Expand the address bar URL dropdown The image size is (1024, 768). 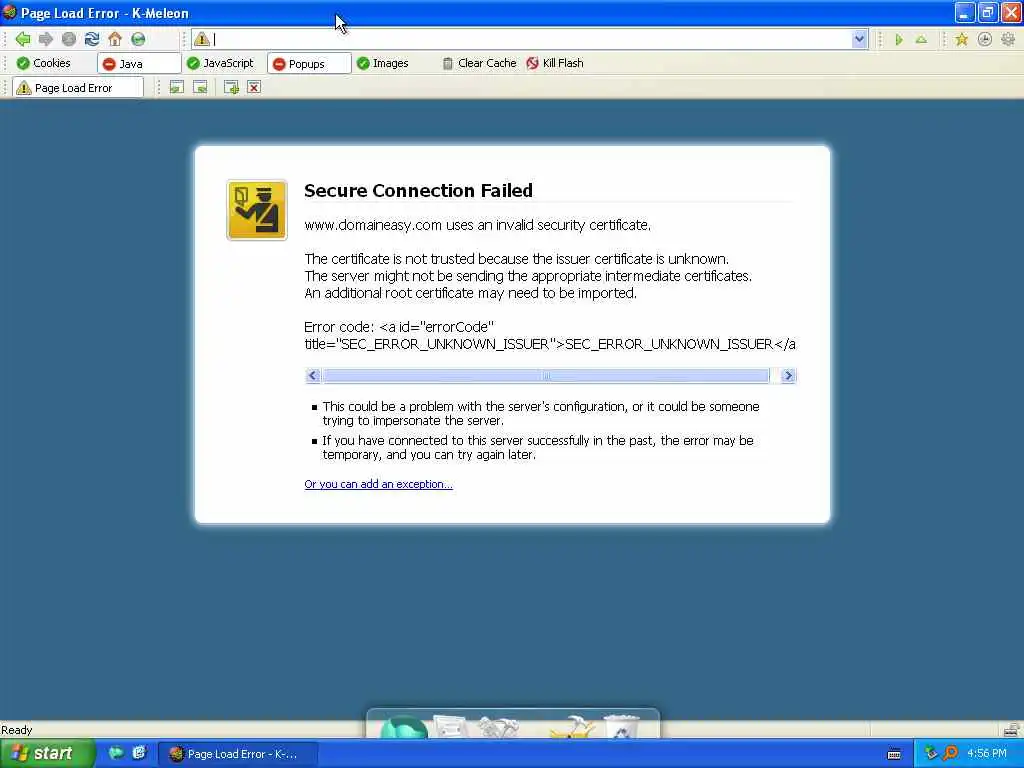tap(859, 39)
